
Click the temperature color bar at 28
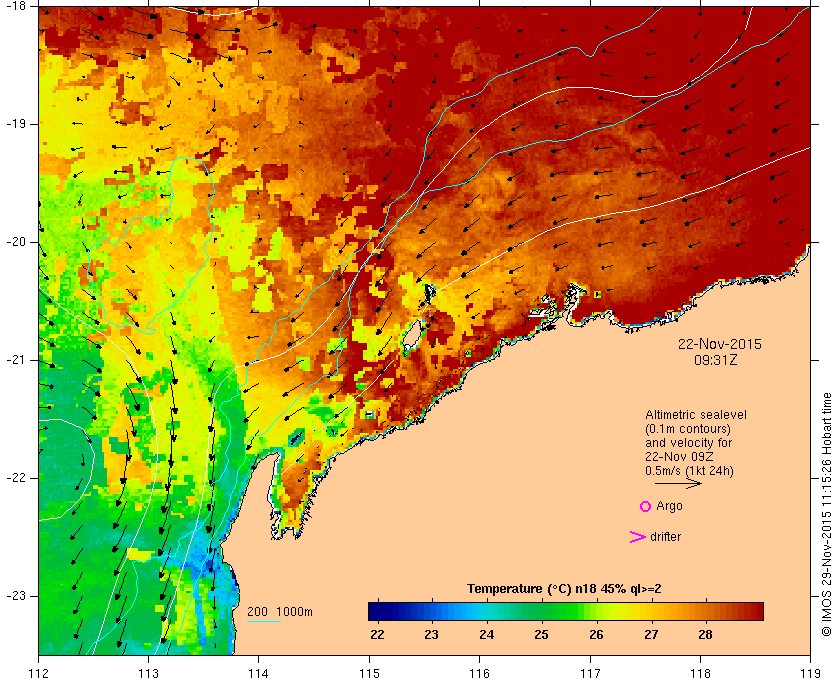(706, 611)
